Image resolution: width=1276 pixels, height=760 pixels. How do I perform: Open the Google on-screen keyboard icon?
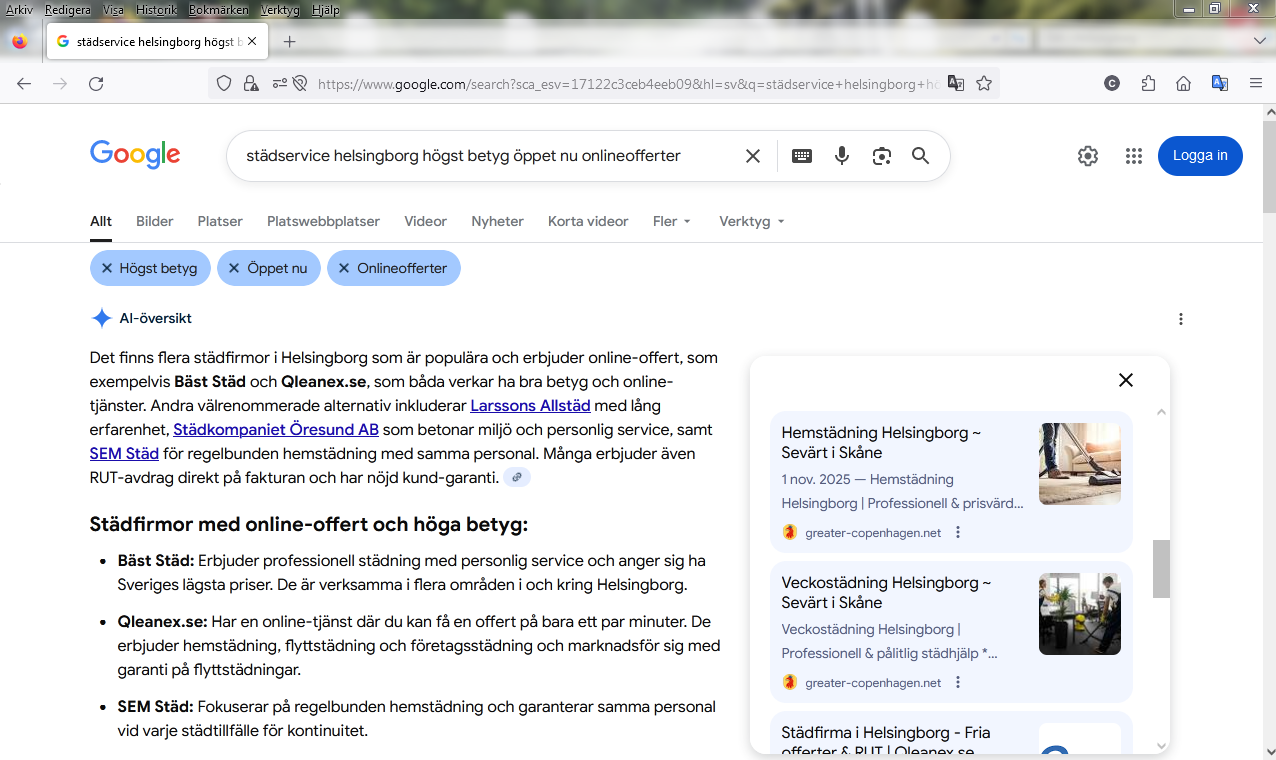pyautogui.click(x=802, y=156)
